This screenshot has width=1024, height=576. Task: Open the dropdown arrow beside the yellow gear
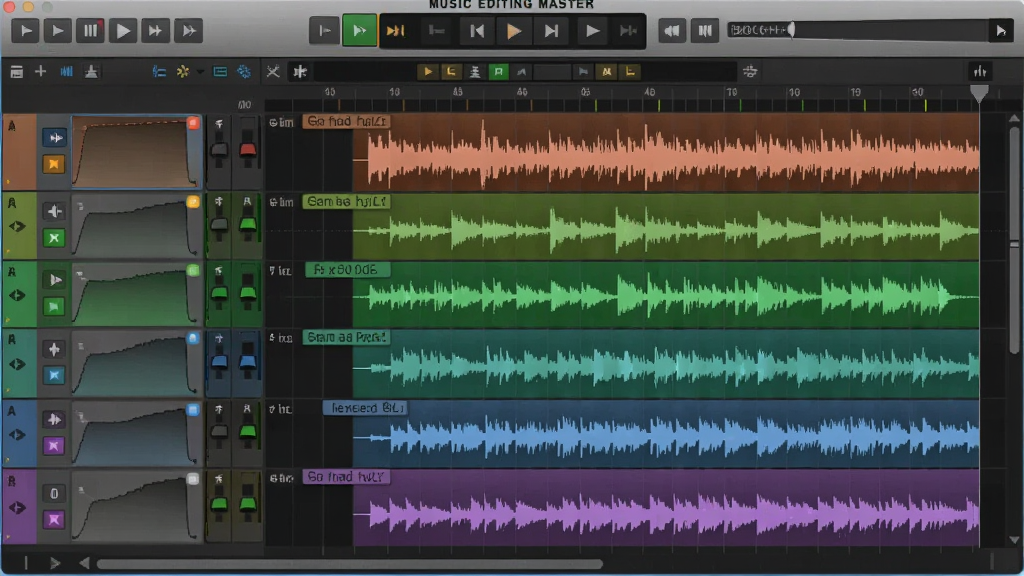(200, 72)
